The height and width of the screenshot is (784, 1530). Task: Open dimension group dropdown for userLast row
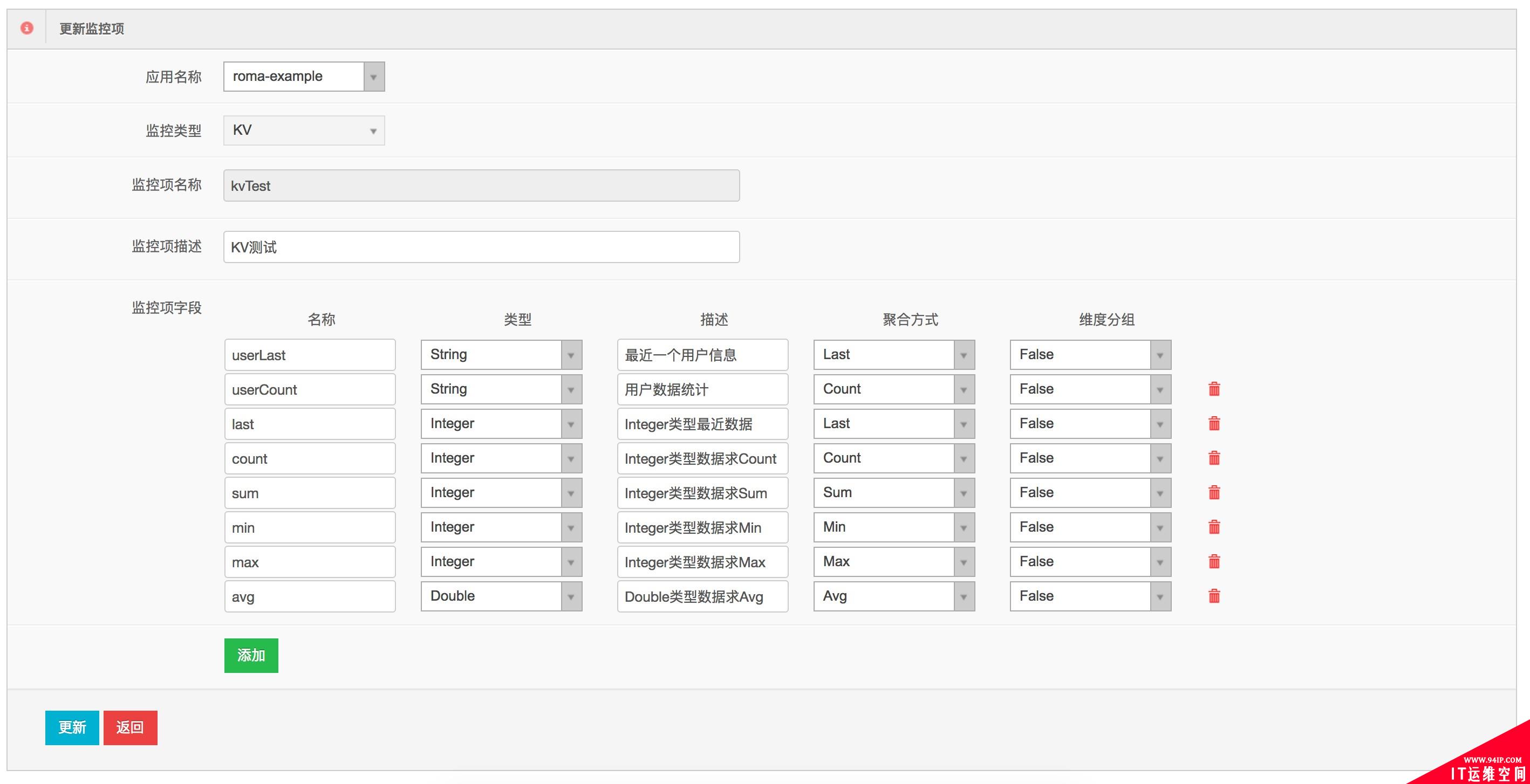tap(1090, 355)
